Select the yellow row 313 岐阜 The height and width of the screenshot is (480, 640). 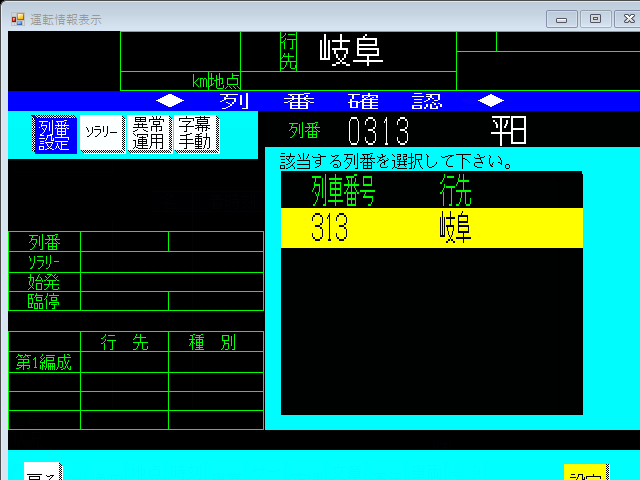[432, 228]
